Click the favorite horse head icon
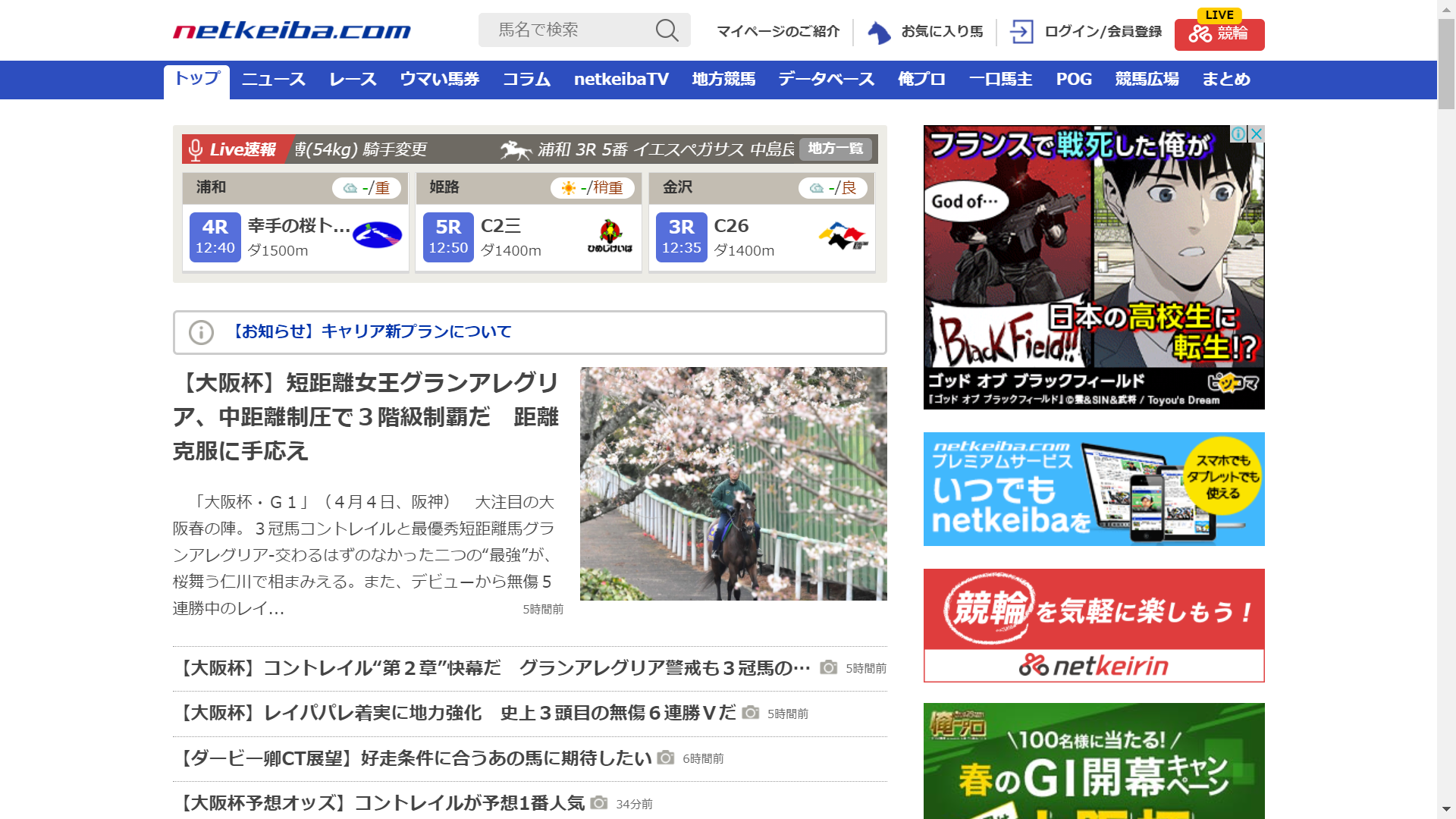The image size is (1456, 819). point(879,33)
